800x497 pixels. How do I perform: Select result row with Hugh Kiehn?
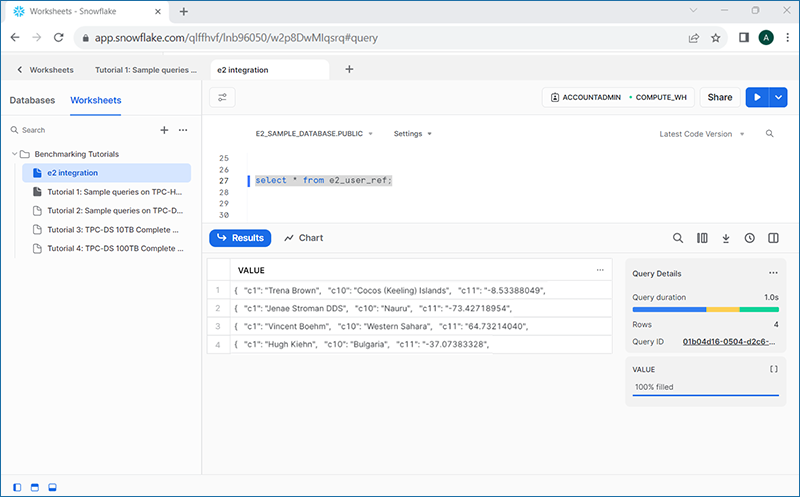[410, 344]
